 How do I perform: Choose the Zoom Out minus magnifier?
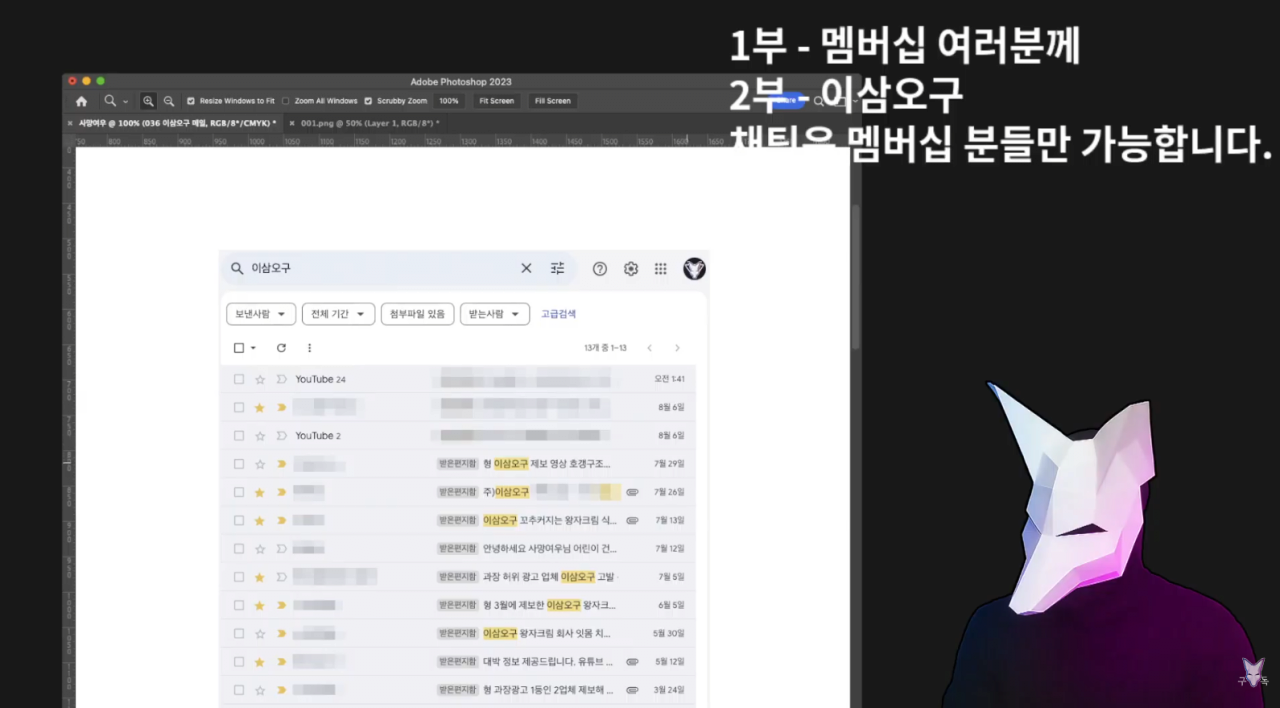point(169,101)
